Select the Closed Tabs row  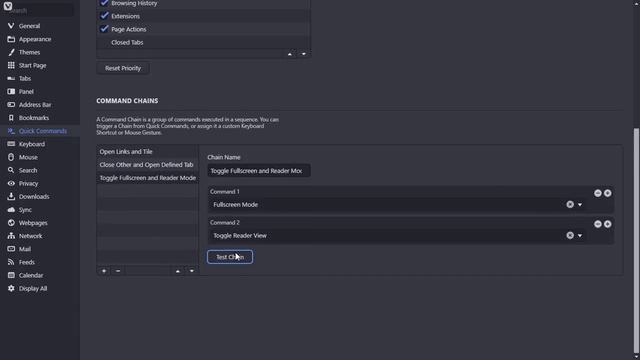pyautogui.click(x=203, y=42)
